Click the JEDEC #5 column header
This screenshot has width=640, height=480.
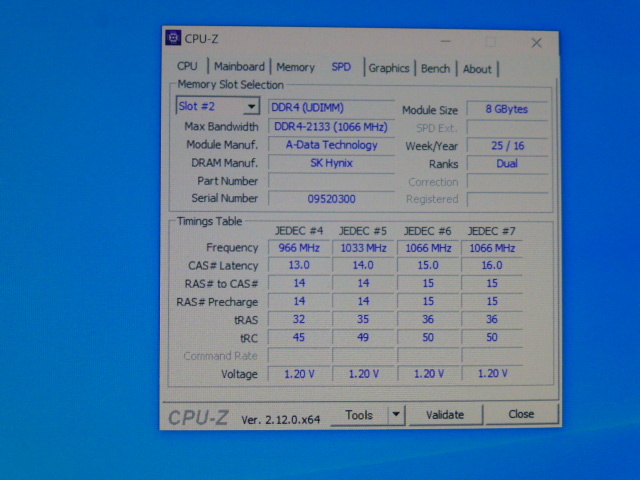click(x=363, y=231)
